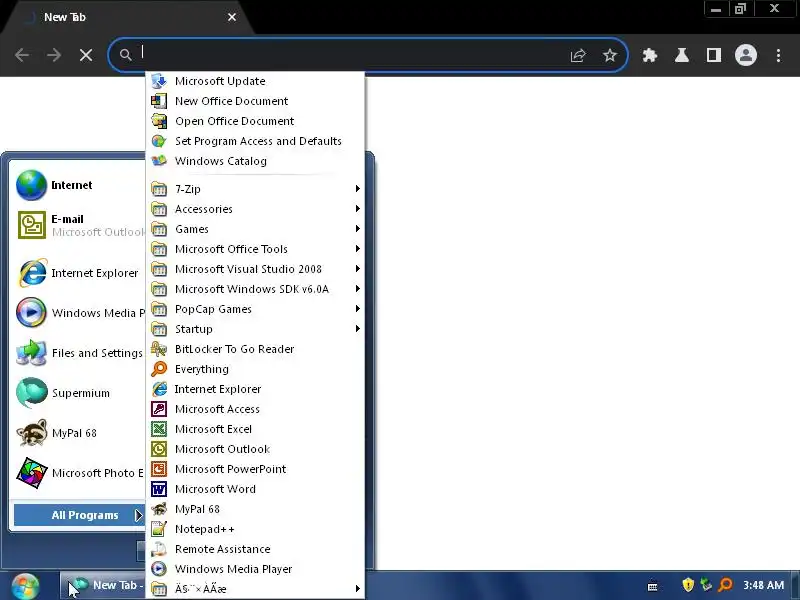Bookmark this tab with the star icon
800x600 pixels.
[x=610, y=55]
